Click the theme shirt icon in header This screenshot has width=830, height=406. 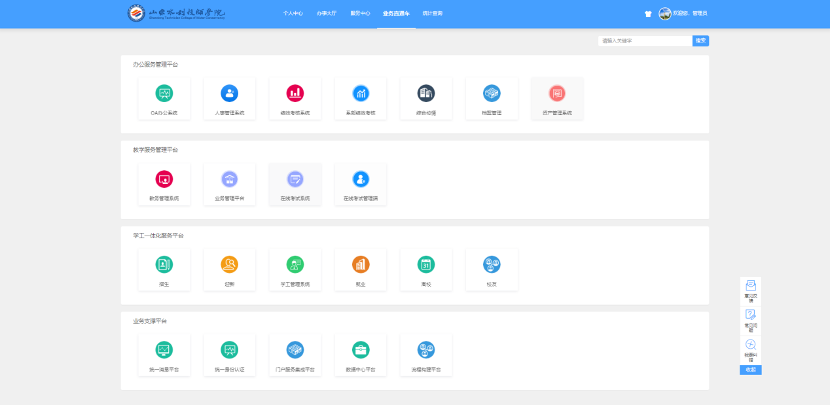coord(647,15)
